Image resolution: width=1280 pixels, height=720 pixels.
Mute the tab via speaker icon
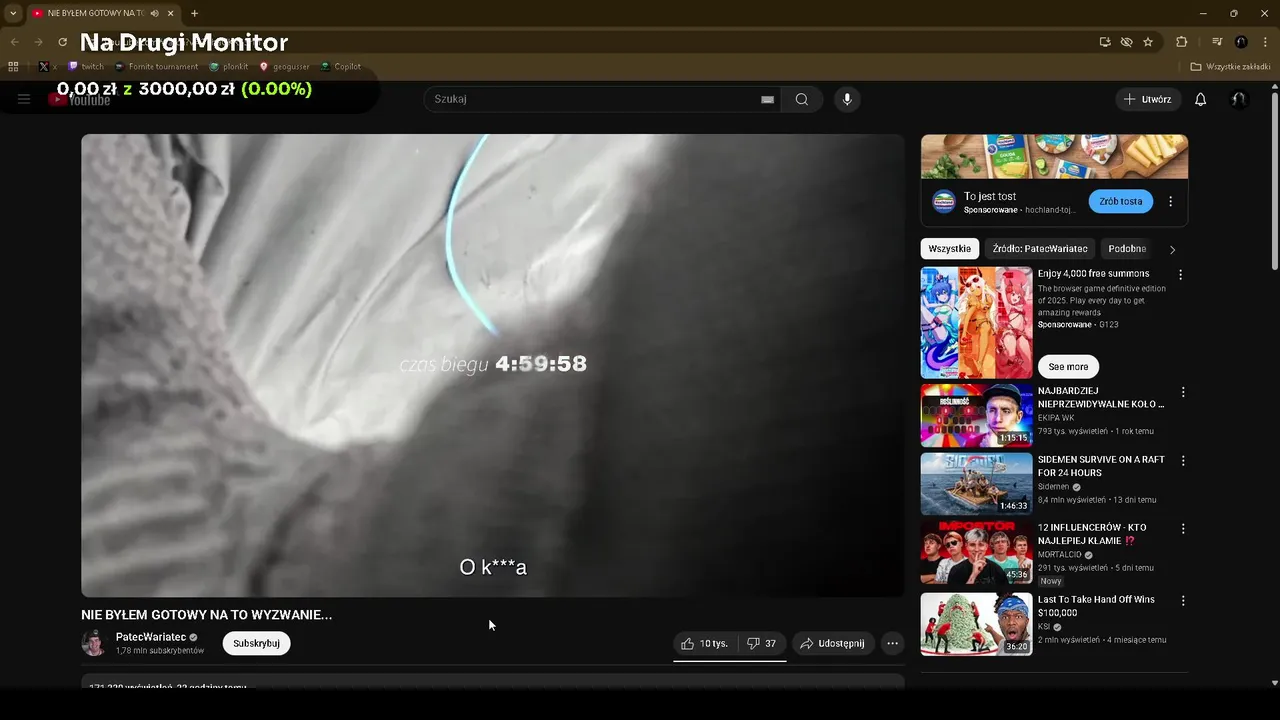[x=154, y=13]
